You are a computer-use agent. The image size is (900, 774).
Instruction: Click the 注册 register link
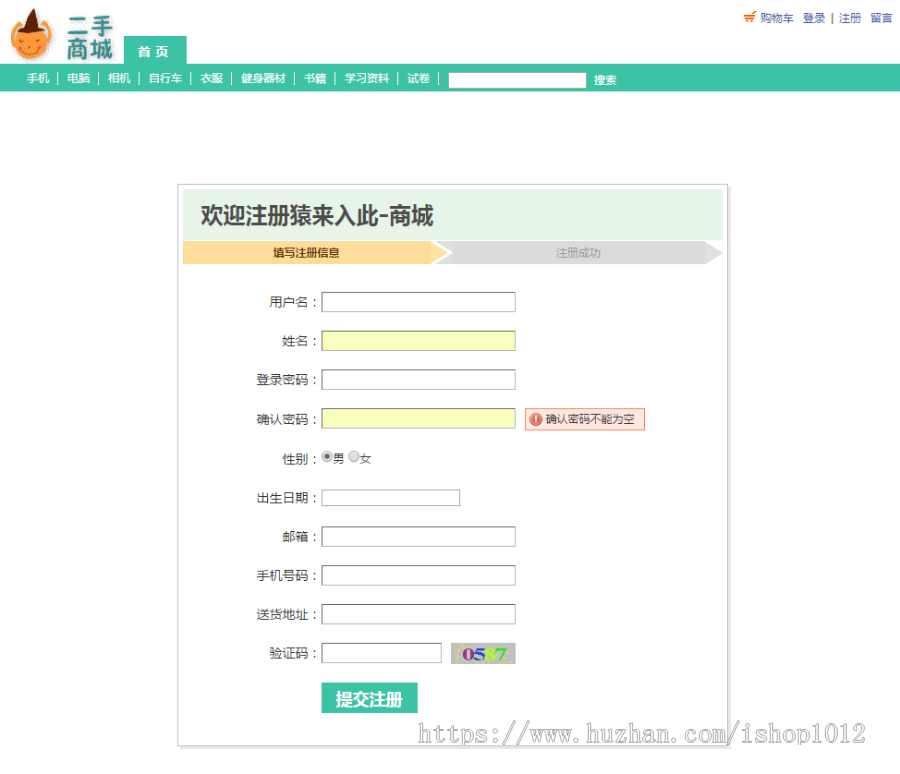(850, 17)
